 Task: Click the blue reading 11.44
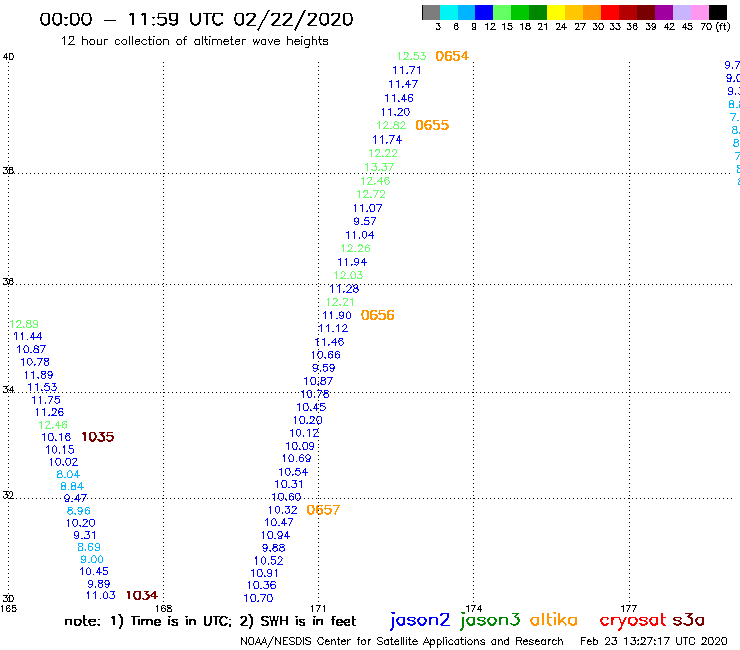click(x=27, y=336)
